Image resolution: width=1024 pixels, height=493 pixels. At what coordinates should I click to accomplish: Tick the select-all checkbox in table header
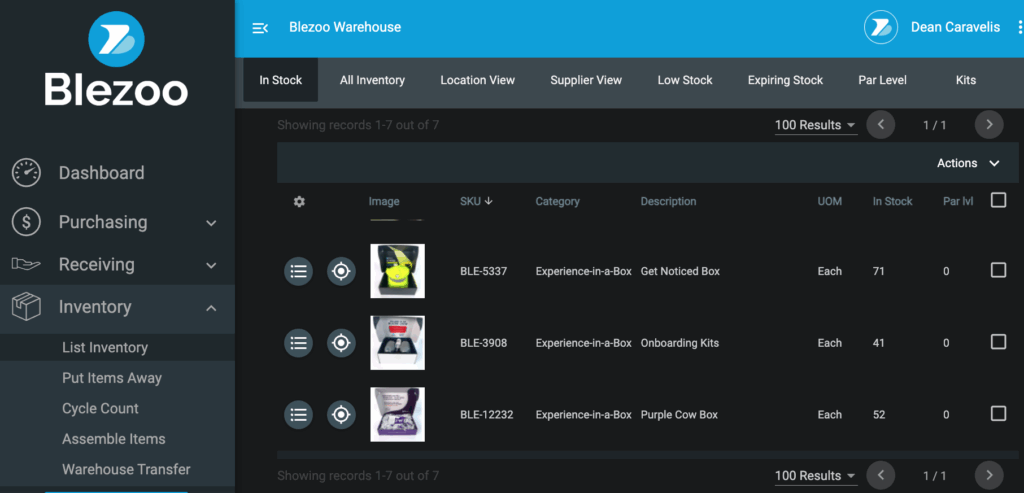[998, 200]
